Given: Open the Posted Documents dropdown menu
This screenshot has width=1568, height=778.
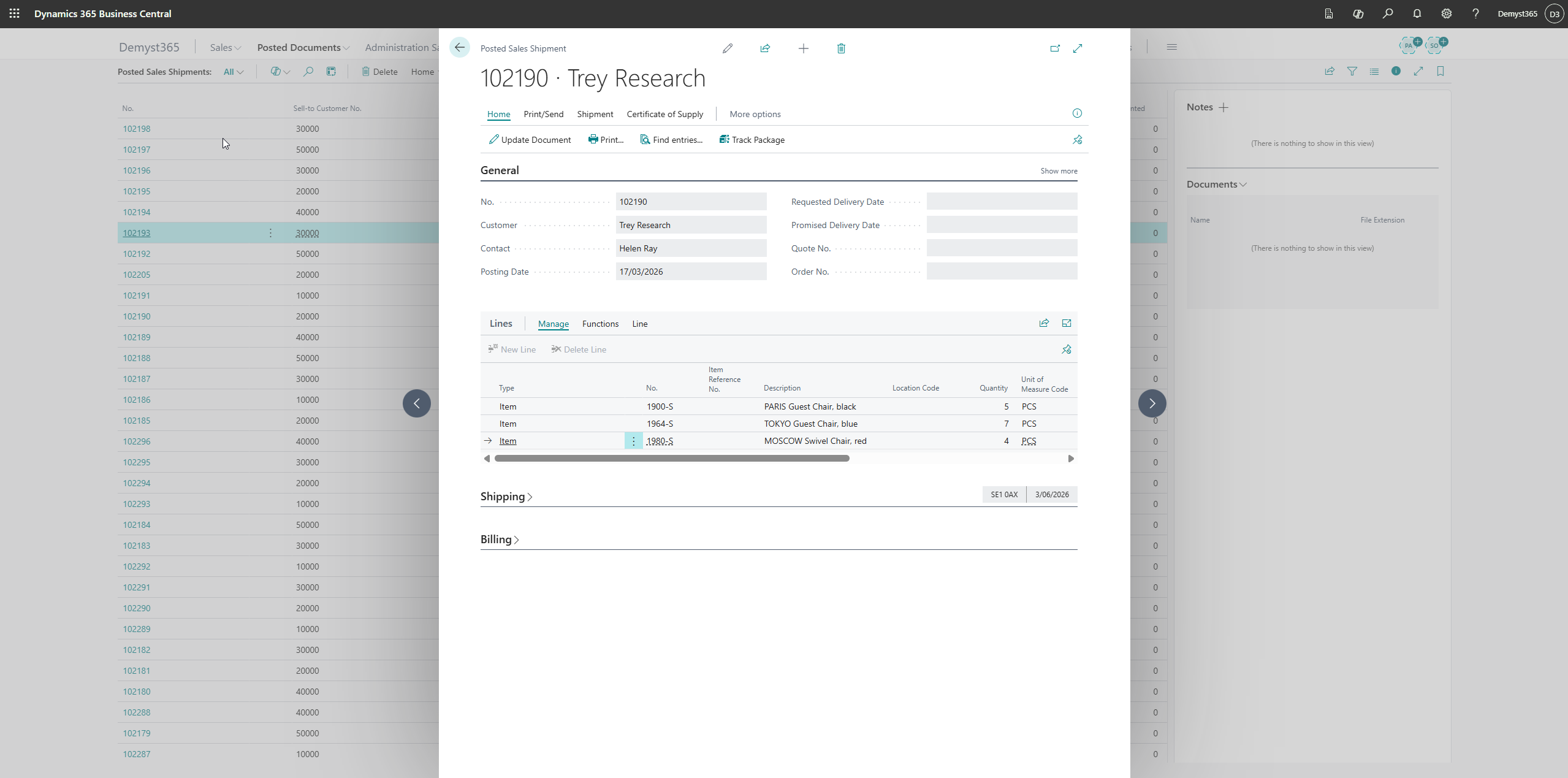Looking at the screenshot, I should point(303,47).
